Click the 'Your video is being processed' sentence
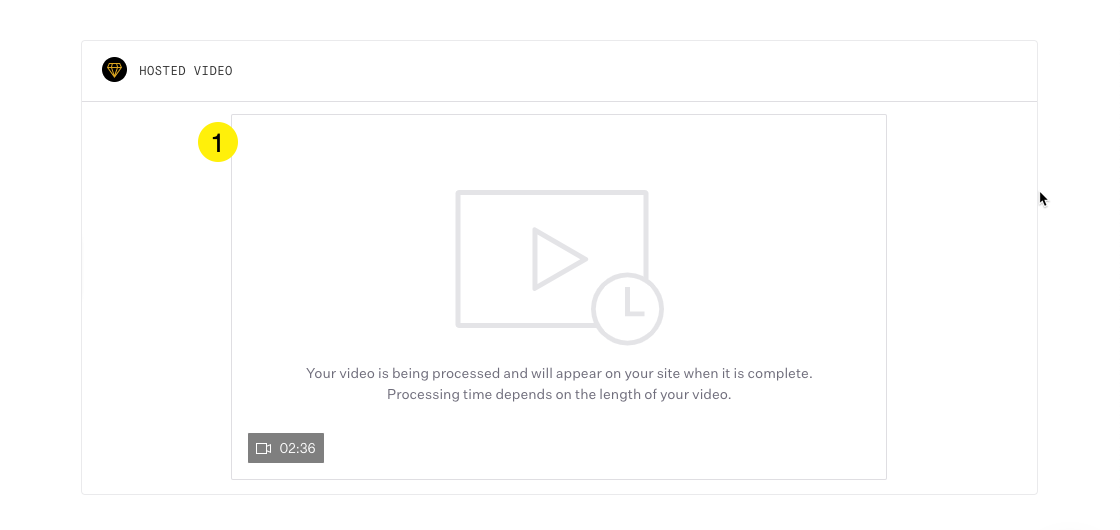The height and width of the screenshot is (530, 1120). pyautogui.click(x=559, y=374)
